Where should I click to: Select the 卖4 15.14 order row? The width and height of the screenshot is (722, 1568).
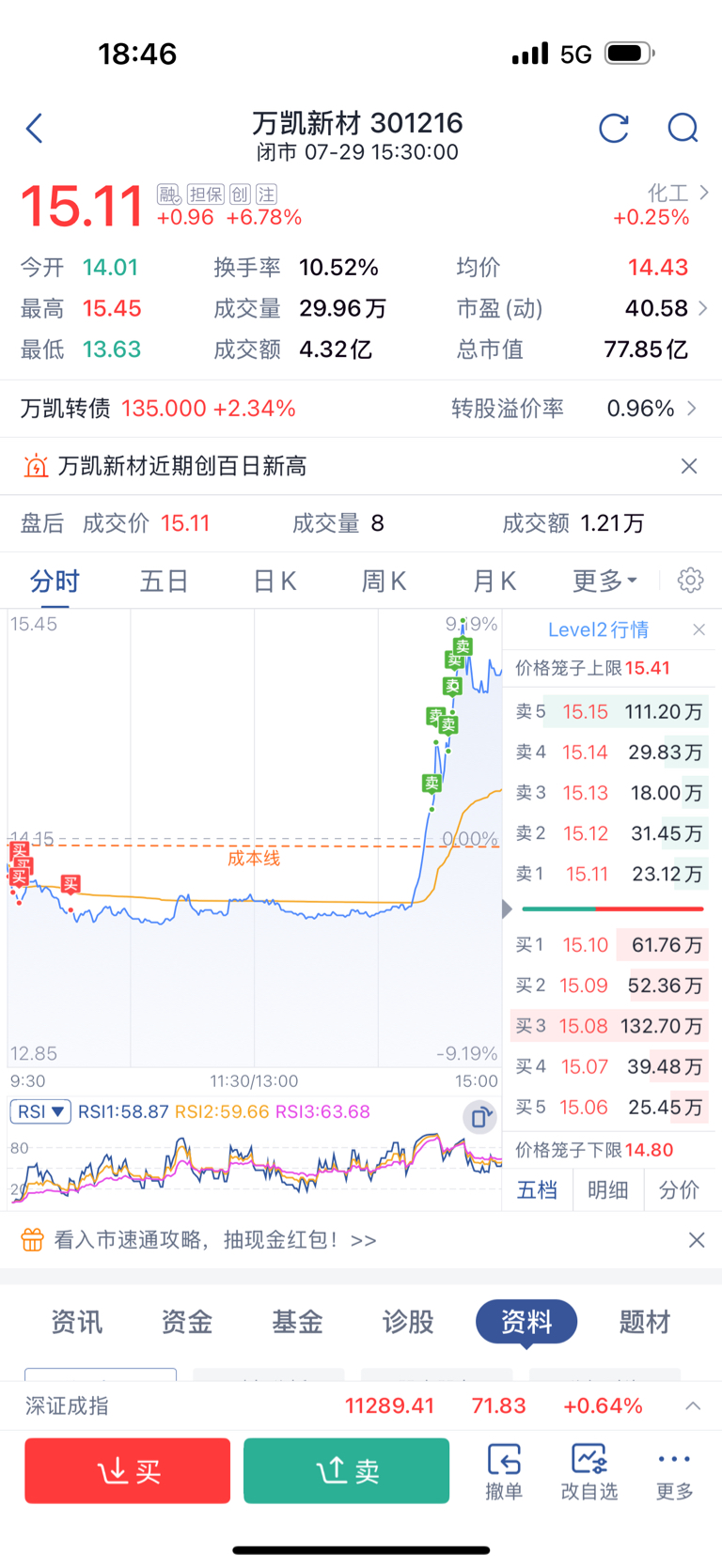click(x=609, y=753)
